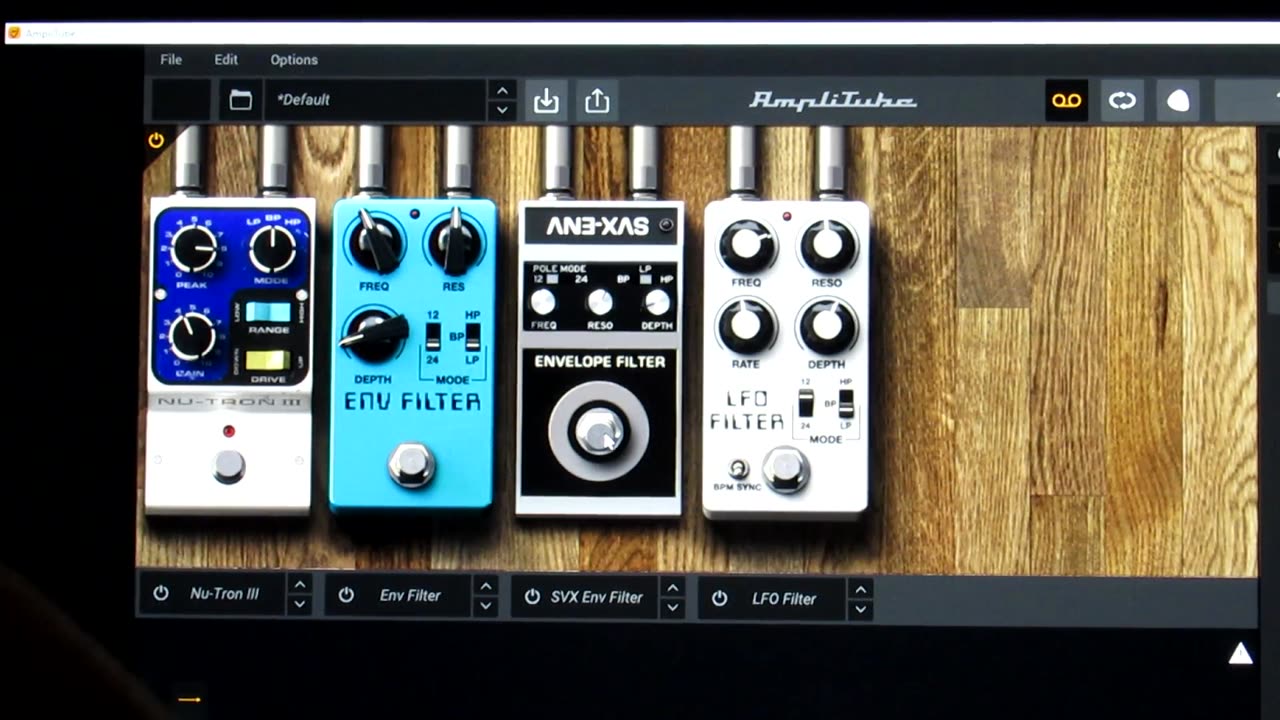This screenshot has width=1280, height=720.
Task: Step LFO Filter slot model up
Action: pyautogui.click(x=860, y=590)
